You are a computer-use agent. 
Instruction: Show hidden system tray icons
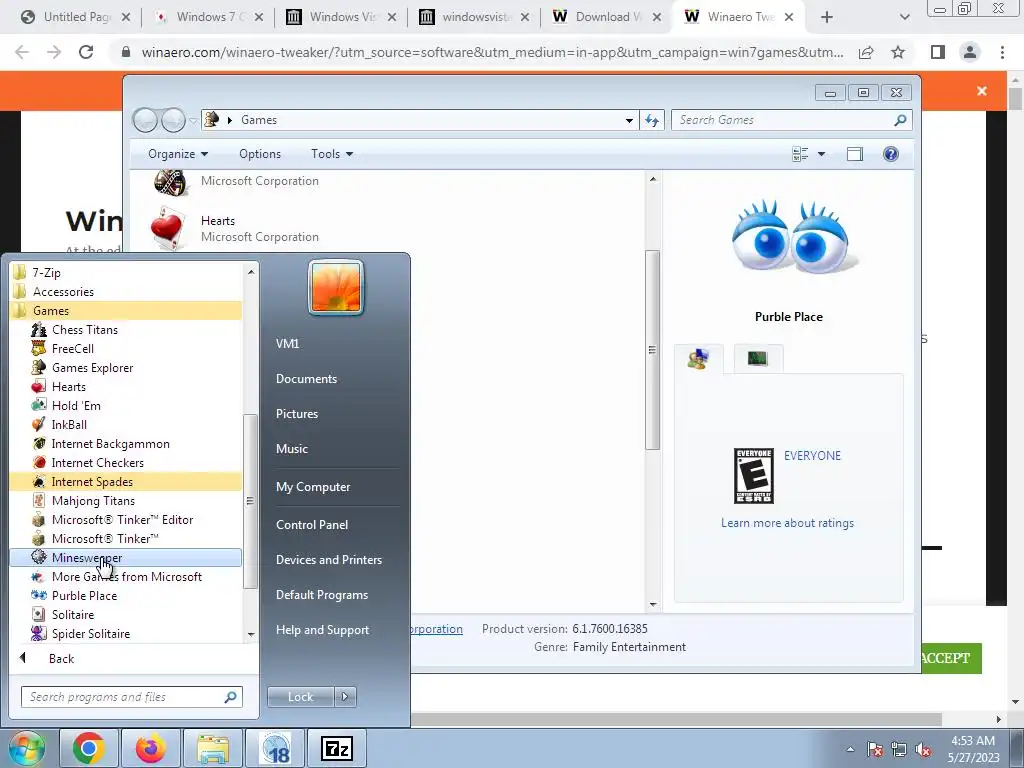pyautogui.click(x=850, y=749)
